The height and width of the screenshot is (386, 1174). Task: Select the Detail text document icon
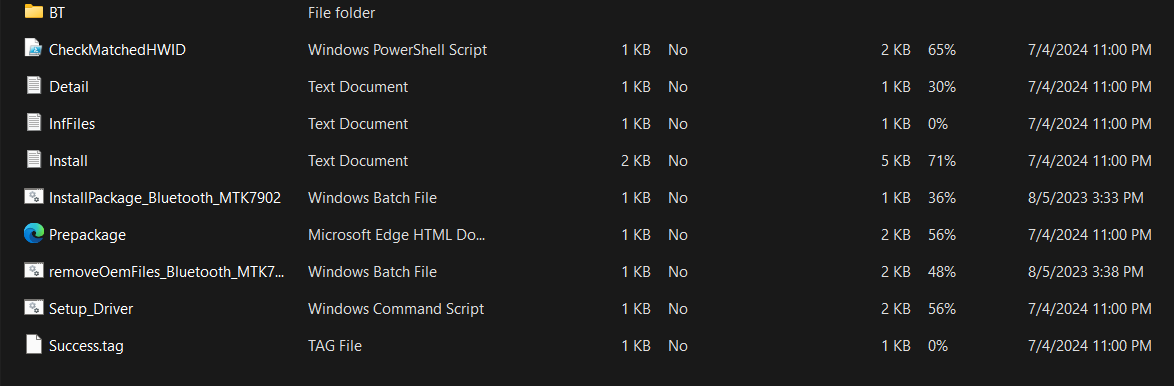point(34,85)
